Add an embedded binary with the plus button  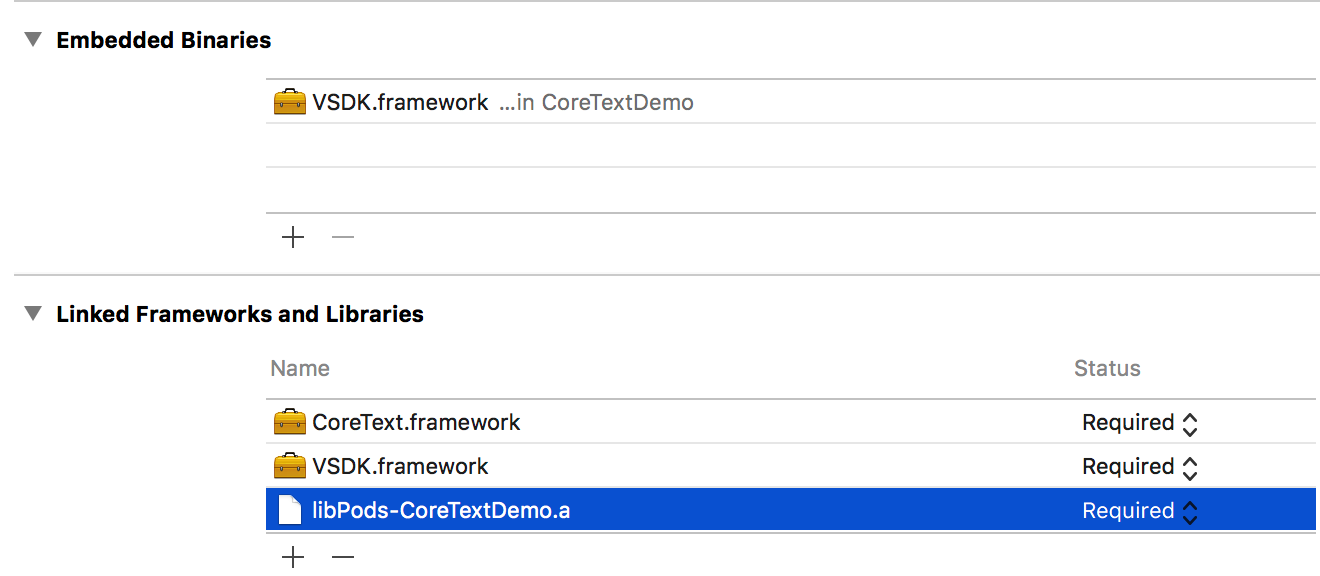293,237
